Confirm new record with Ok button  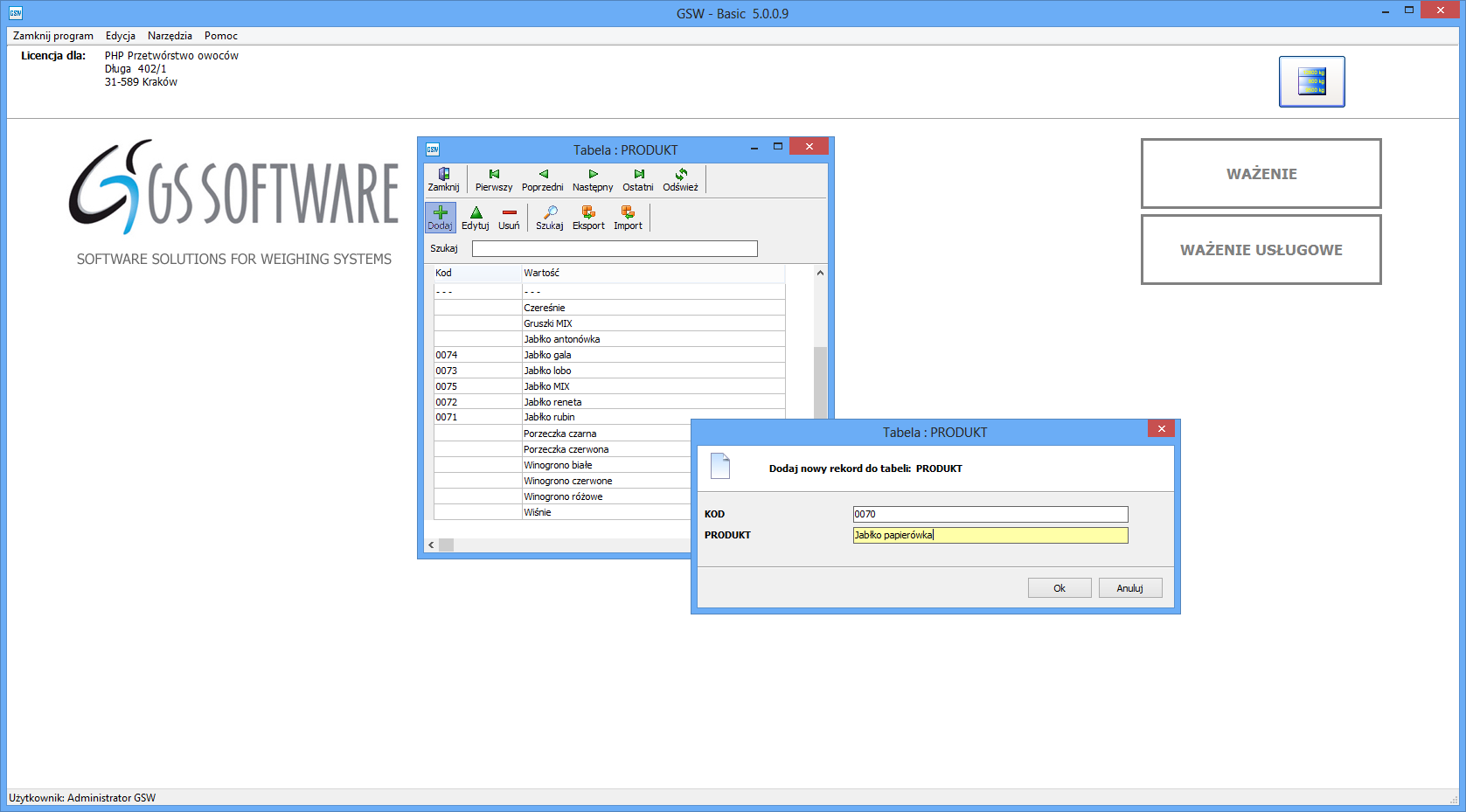1060,588
